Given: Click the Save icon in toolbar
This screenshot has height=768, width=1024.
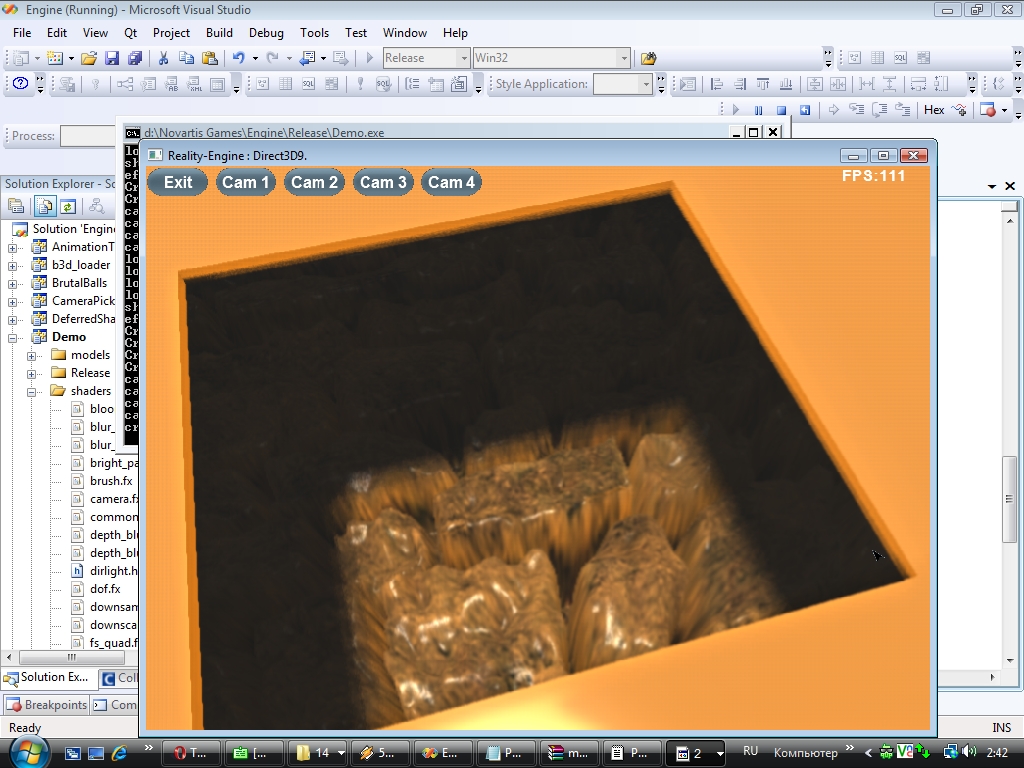Looking at the screenshot, I should coord(112,58).
